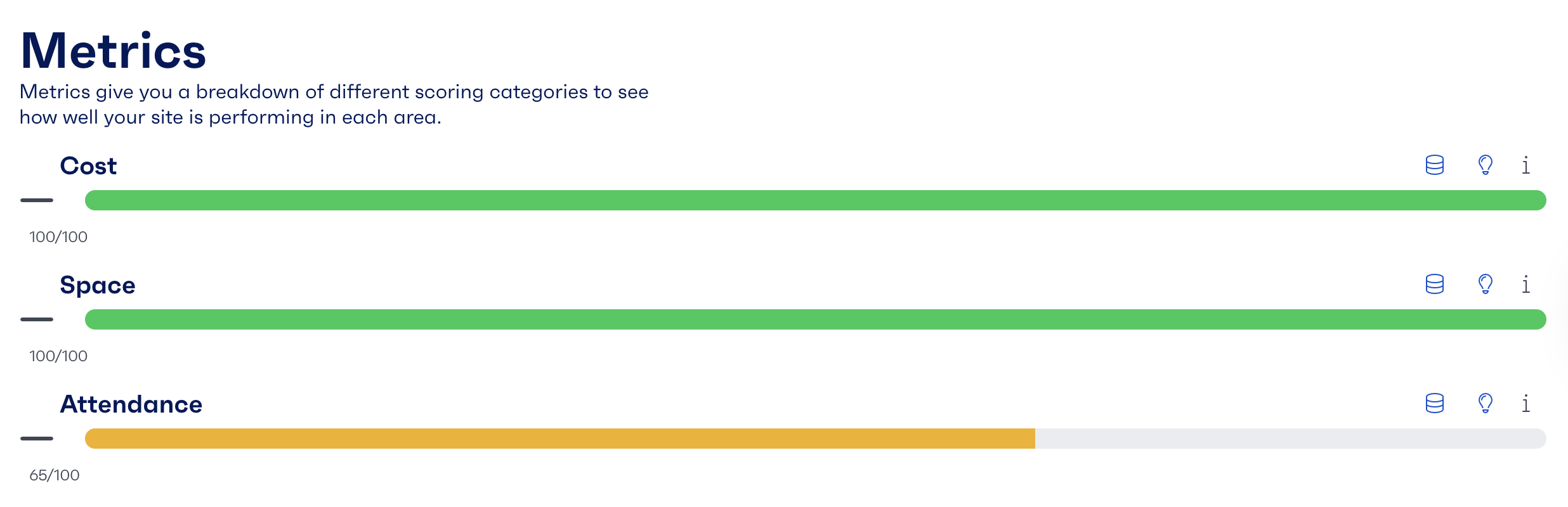
Task: Collapse the Space metric row
Action: pos(37,319)
